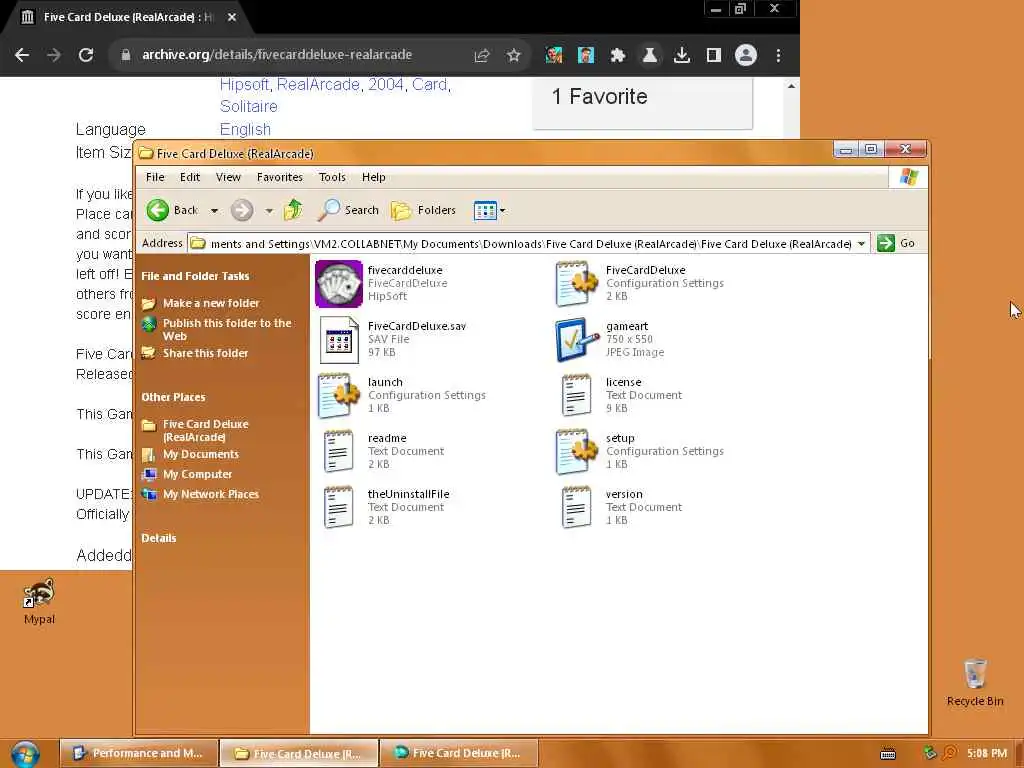Open the readme text document

[338, 451]
